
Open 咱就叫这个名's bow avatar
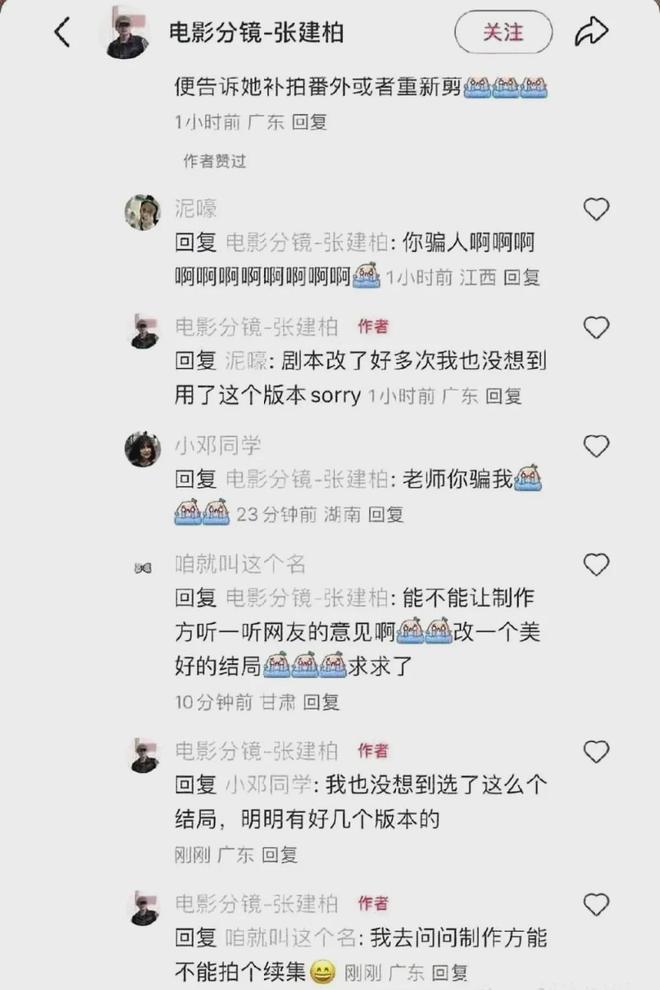tap(143, 568)
